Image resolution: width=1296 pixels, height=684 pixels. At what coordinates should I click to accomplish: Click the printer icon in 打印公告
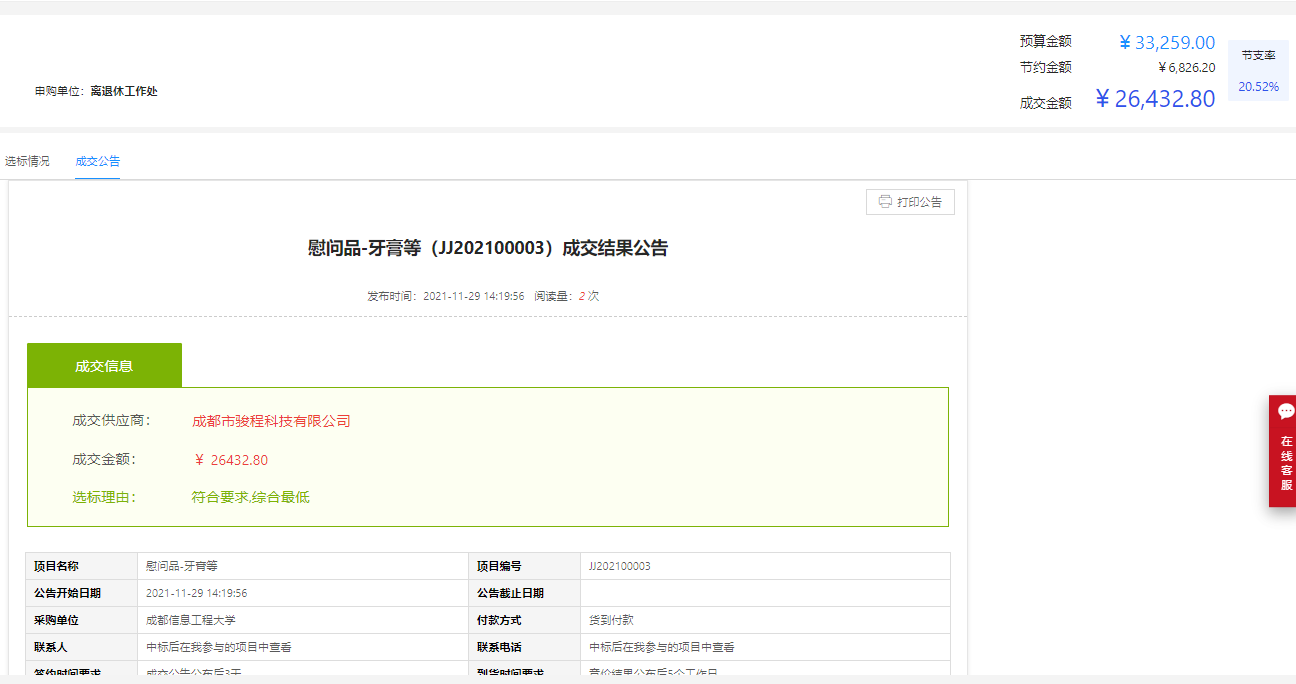(x=884, y=202)
